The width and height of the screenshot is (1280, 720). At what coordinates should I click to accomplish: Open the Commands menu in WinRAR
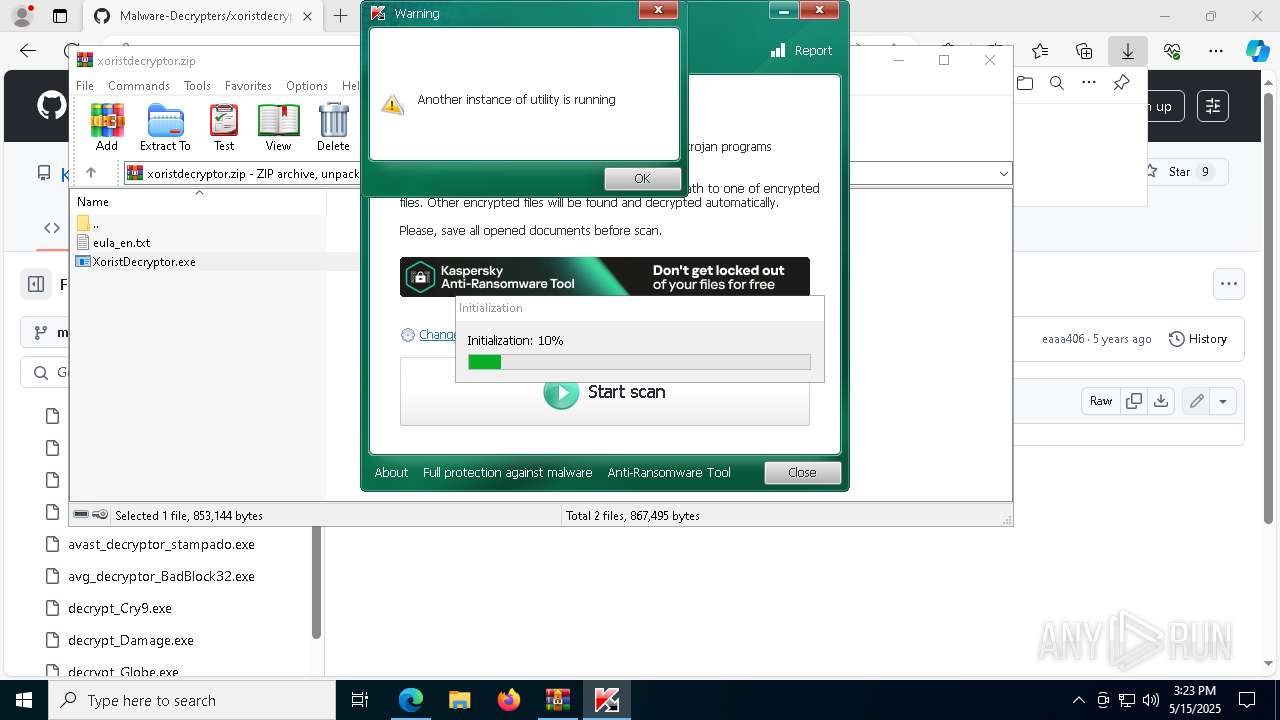coord(139,86)
